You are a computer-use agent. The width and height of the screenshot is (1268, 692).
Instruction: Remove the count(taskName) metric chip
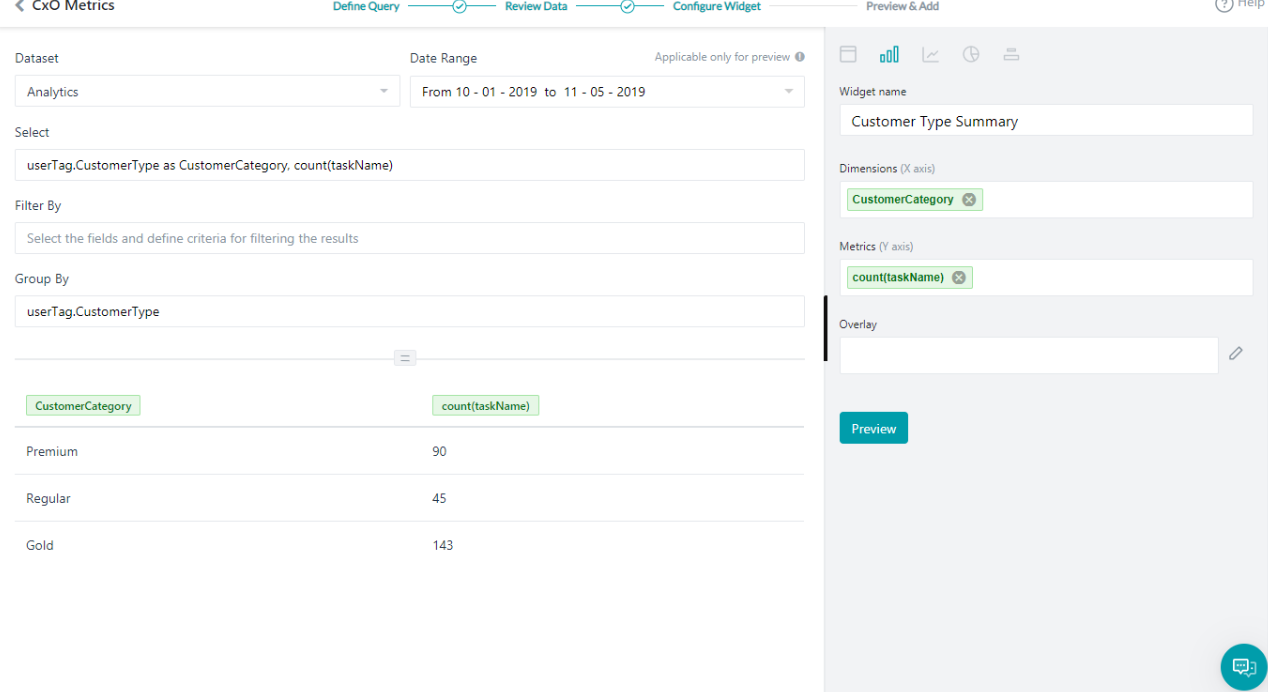point(958,277)
